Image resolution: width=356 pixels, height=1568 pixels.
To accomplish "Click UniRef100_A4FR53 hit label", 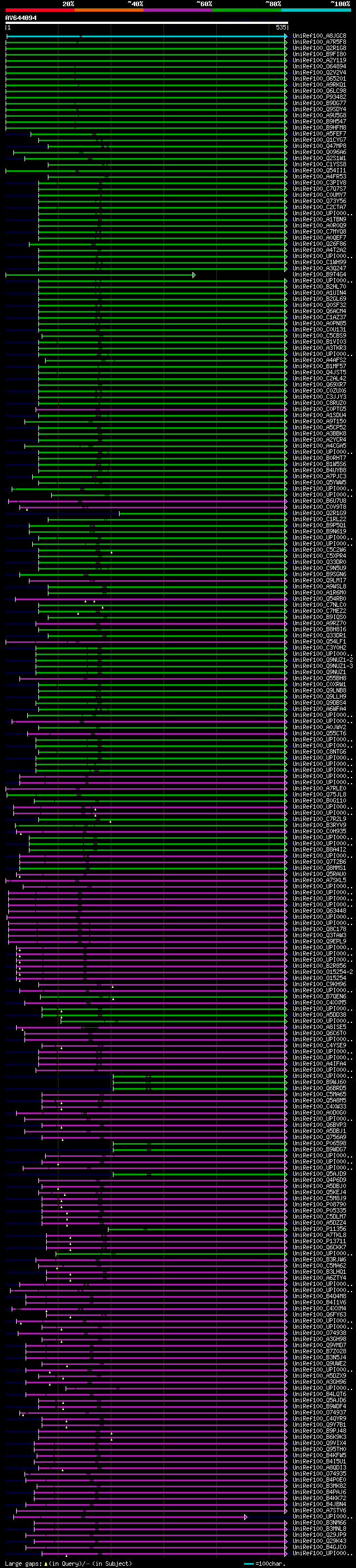I will [319, 176].
